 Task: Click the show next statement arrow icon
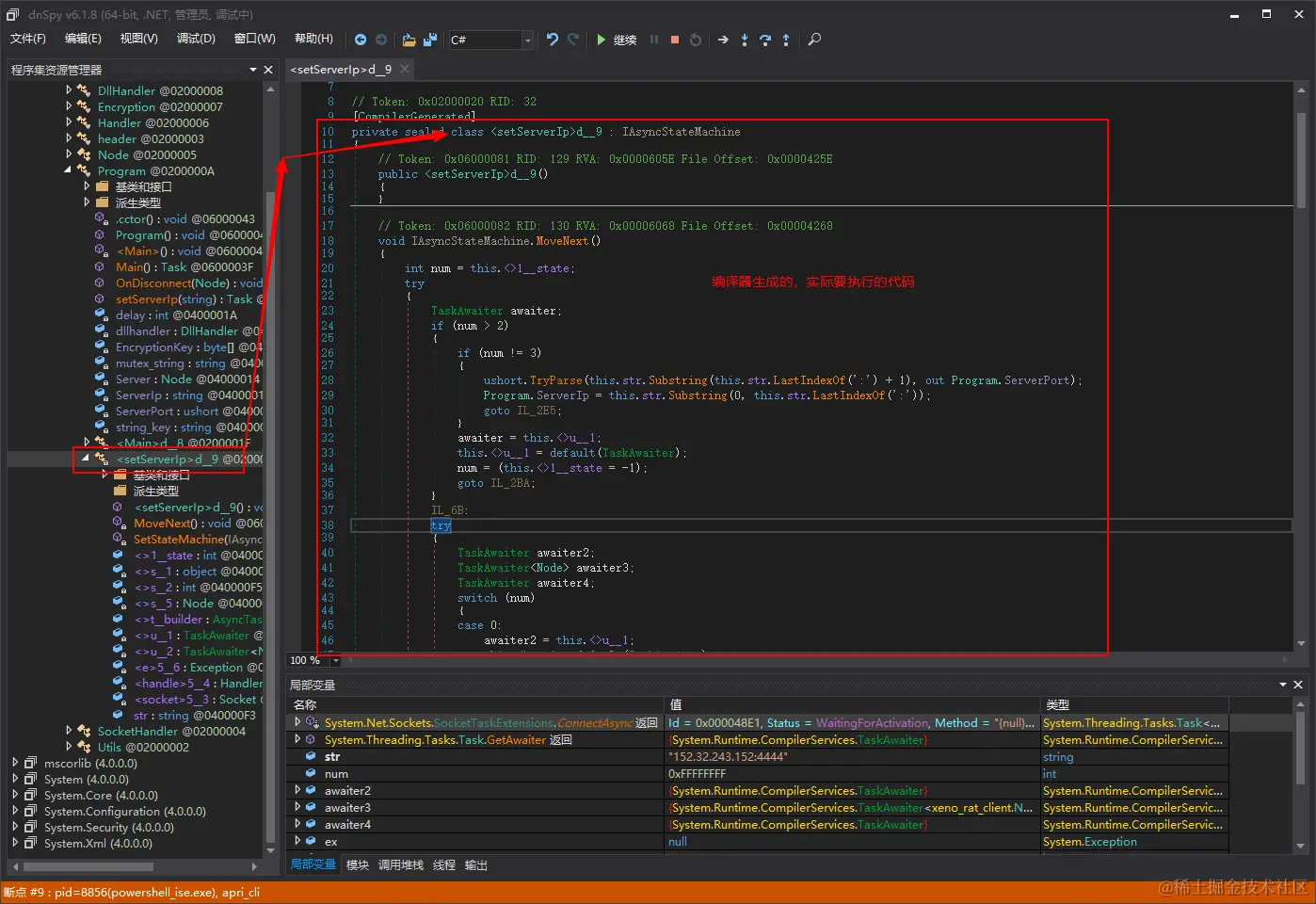click(x=723, y=40)
